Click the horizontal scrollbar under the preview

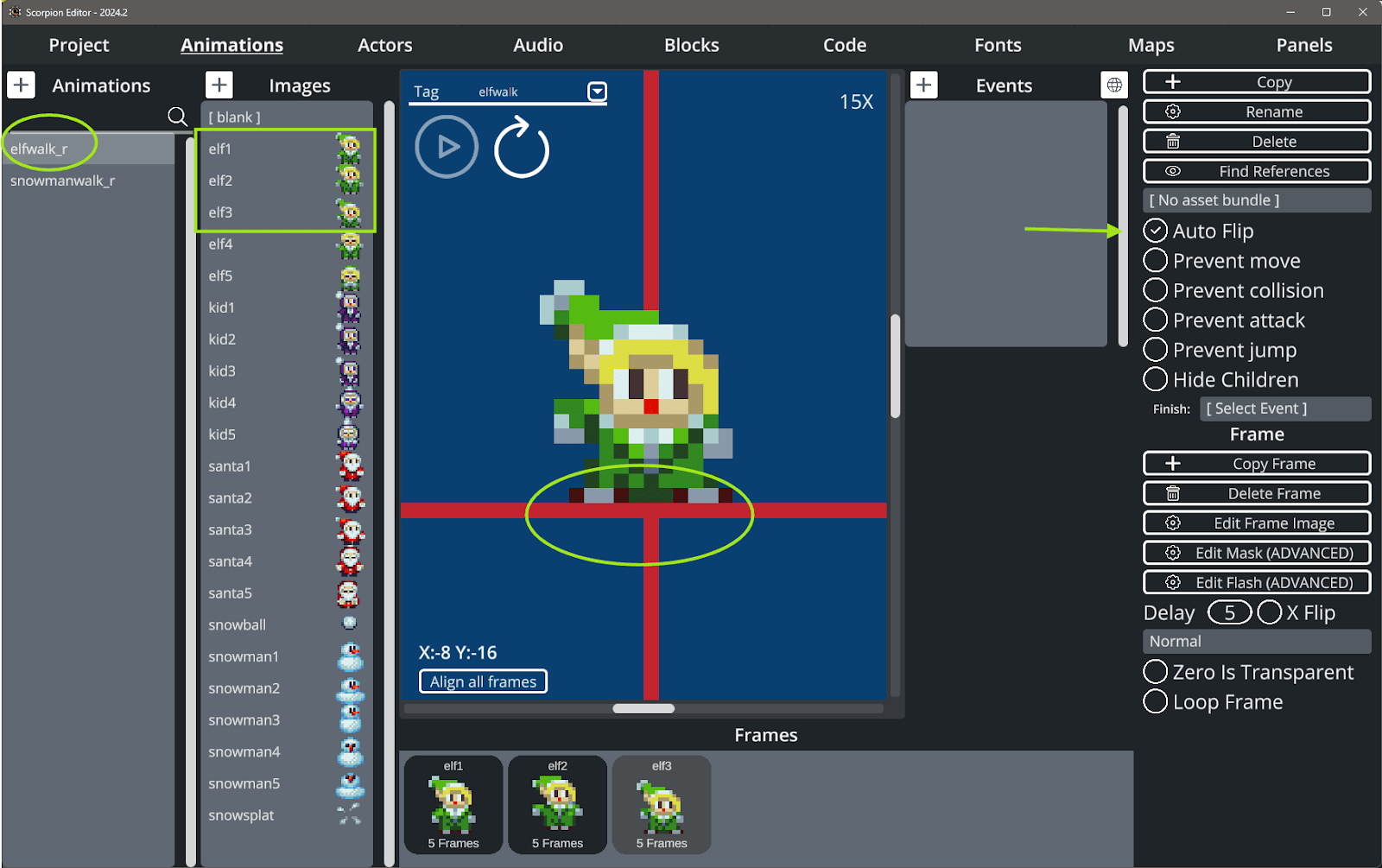pyautogui.click(x=643, y=708)
